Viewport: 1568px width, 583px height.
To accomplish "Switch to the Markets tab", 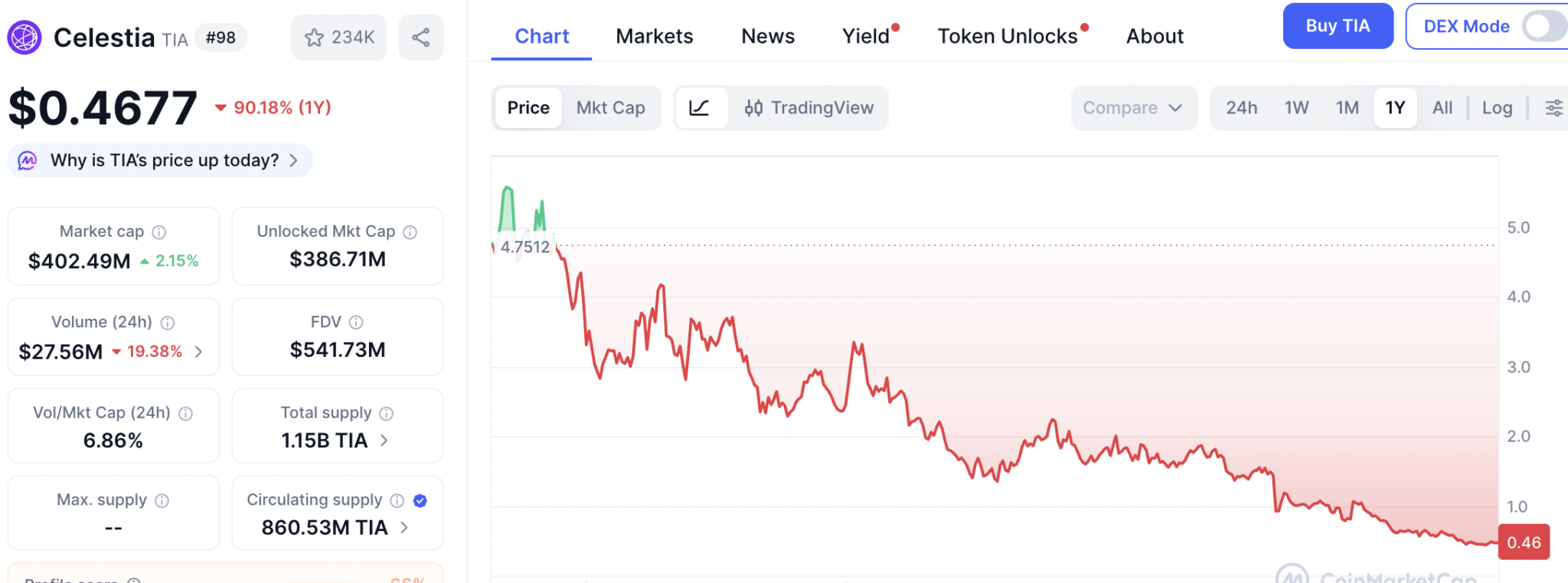I will point(654,36).
